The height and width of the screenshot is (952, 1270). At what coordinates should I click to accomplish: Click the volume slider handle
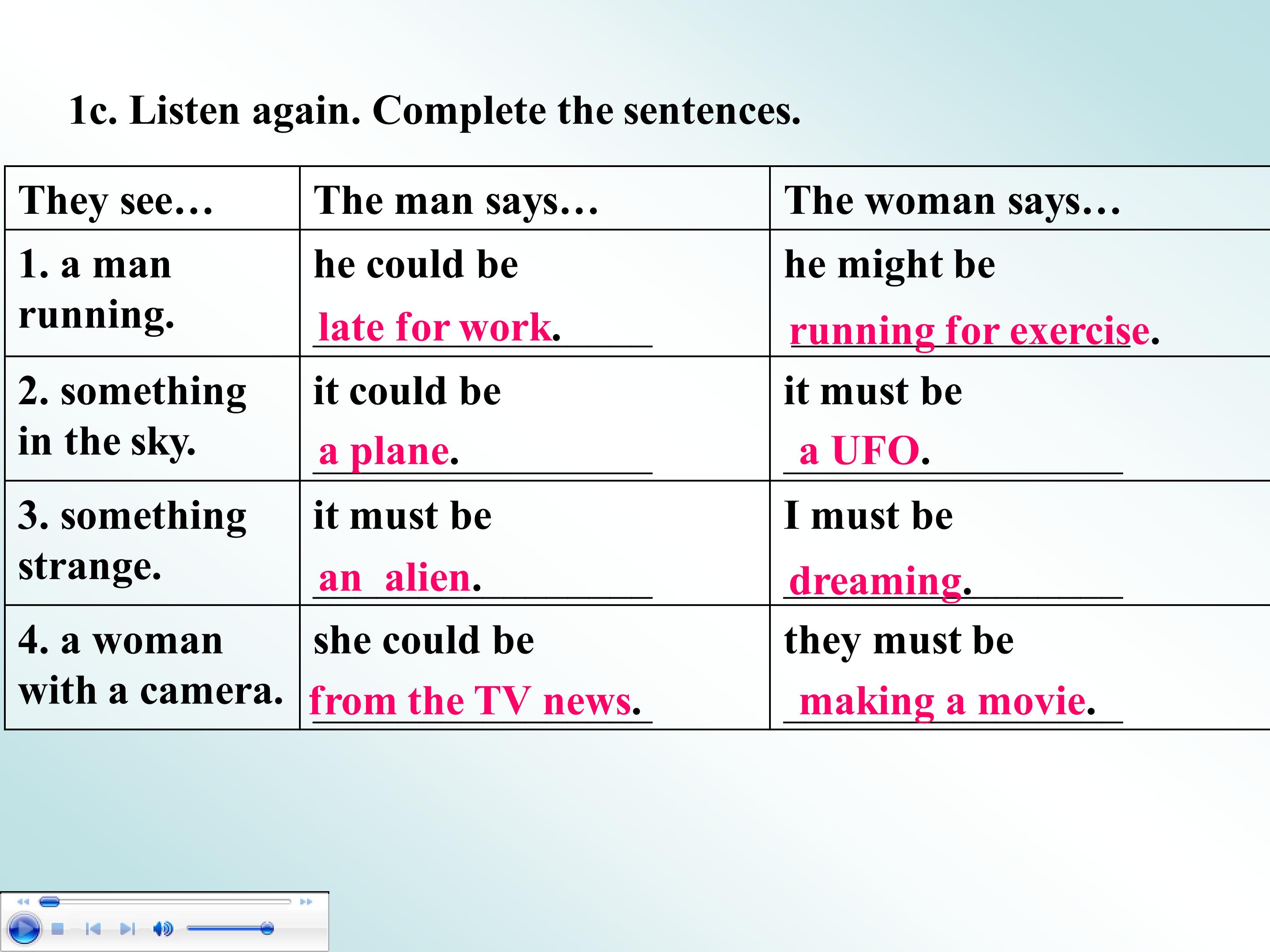tap(267, 929)
